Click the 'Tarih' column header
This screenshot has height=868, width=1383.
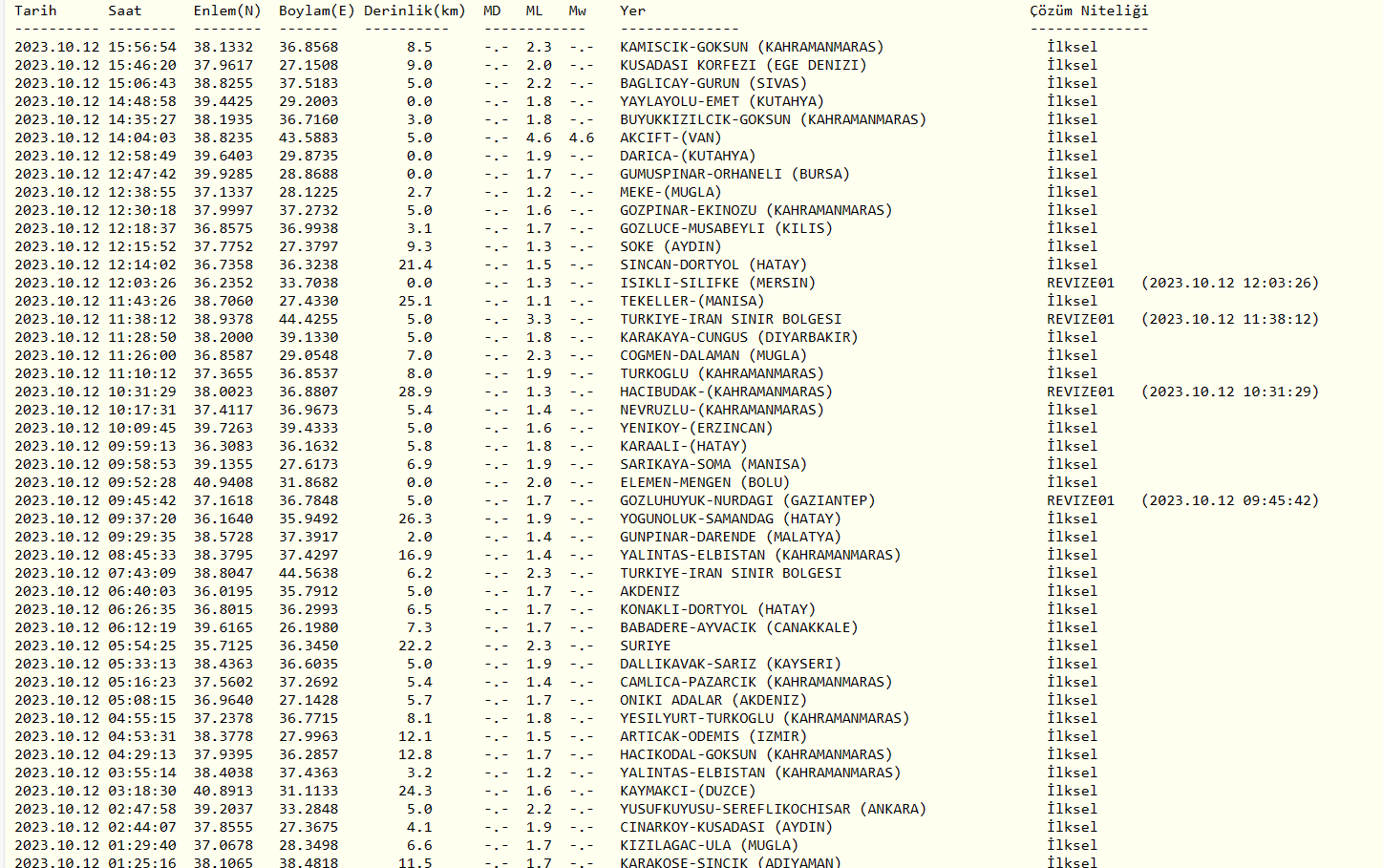(x=35, y=11)
